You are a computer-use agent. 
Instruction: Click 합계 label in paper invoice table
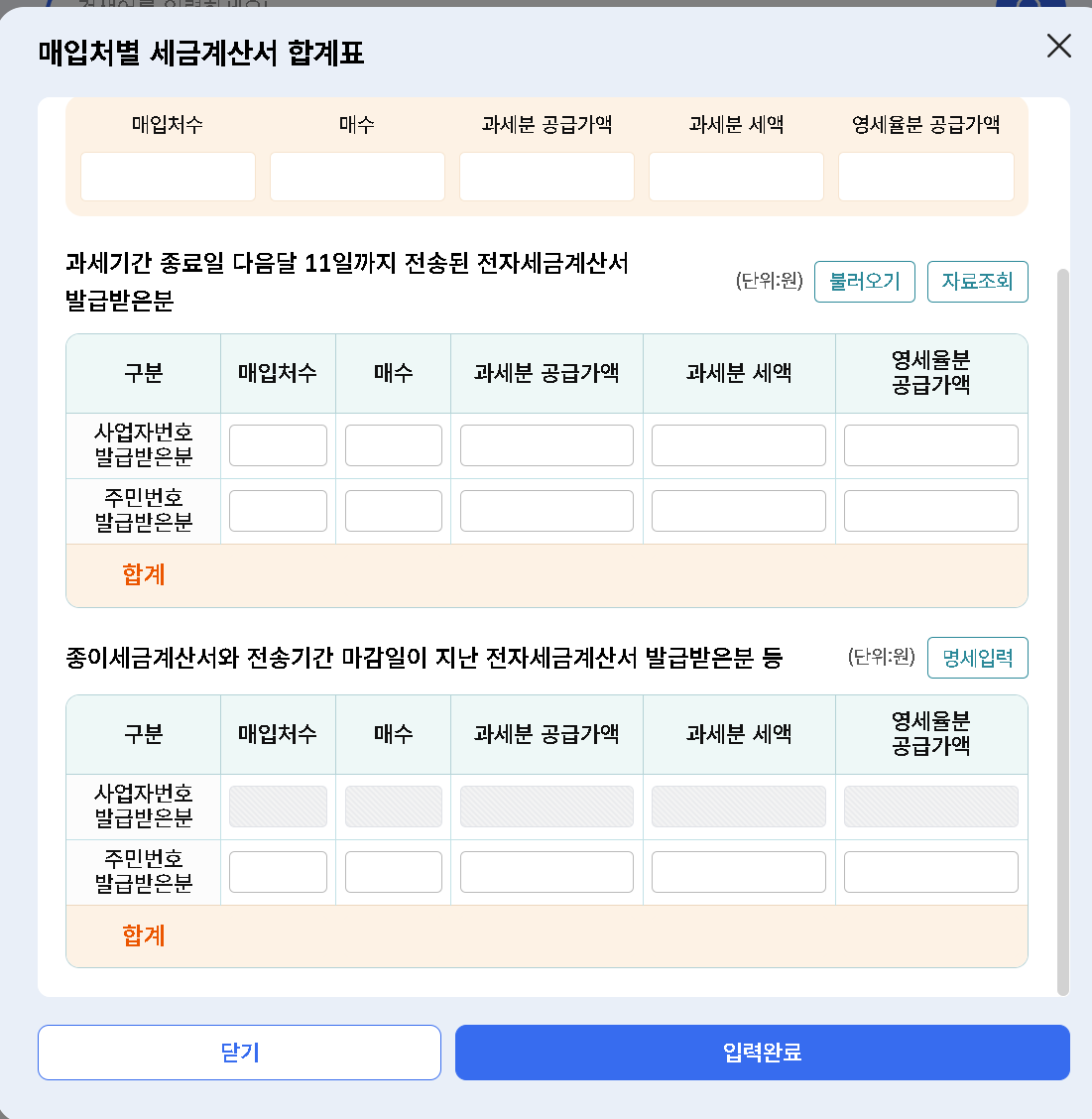pyautogui.click(x=144, y=935)
